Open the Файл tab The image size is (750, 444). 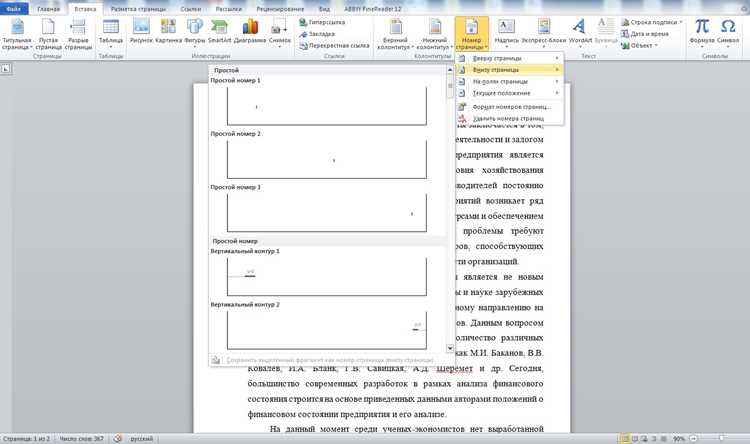[14, 9]
